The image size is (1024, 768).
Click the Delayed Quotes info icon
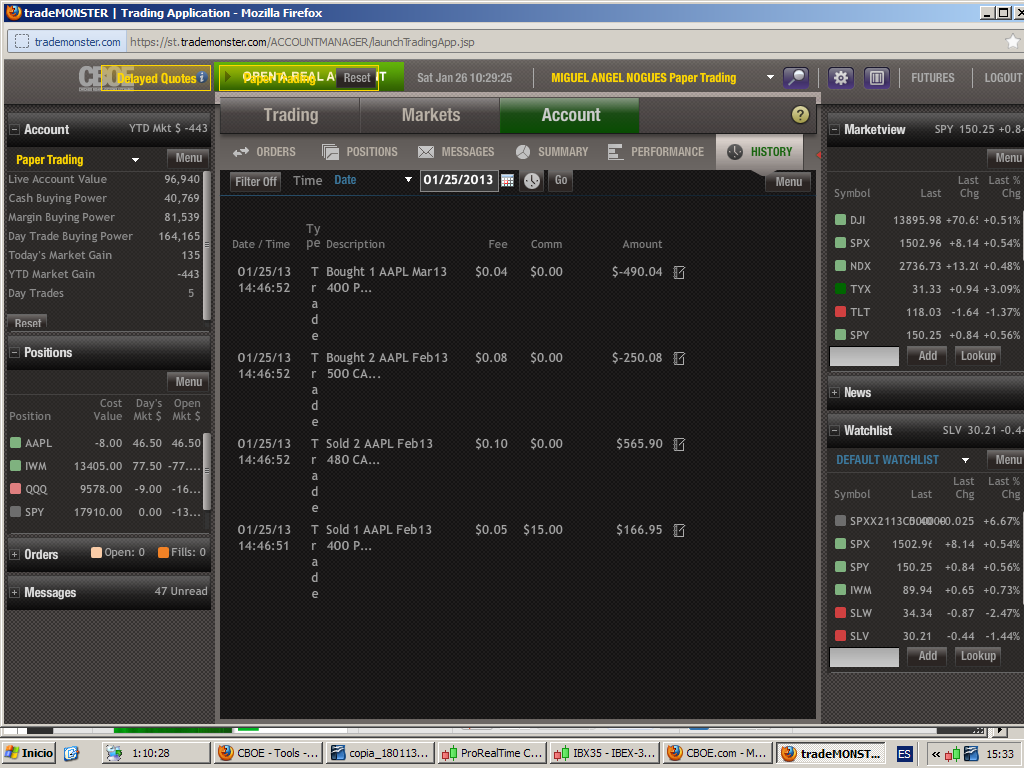click(x=202, y=77)
